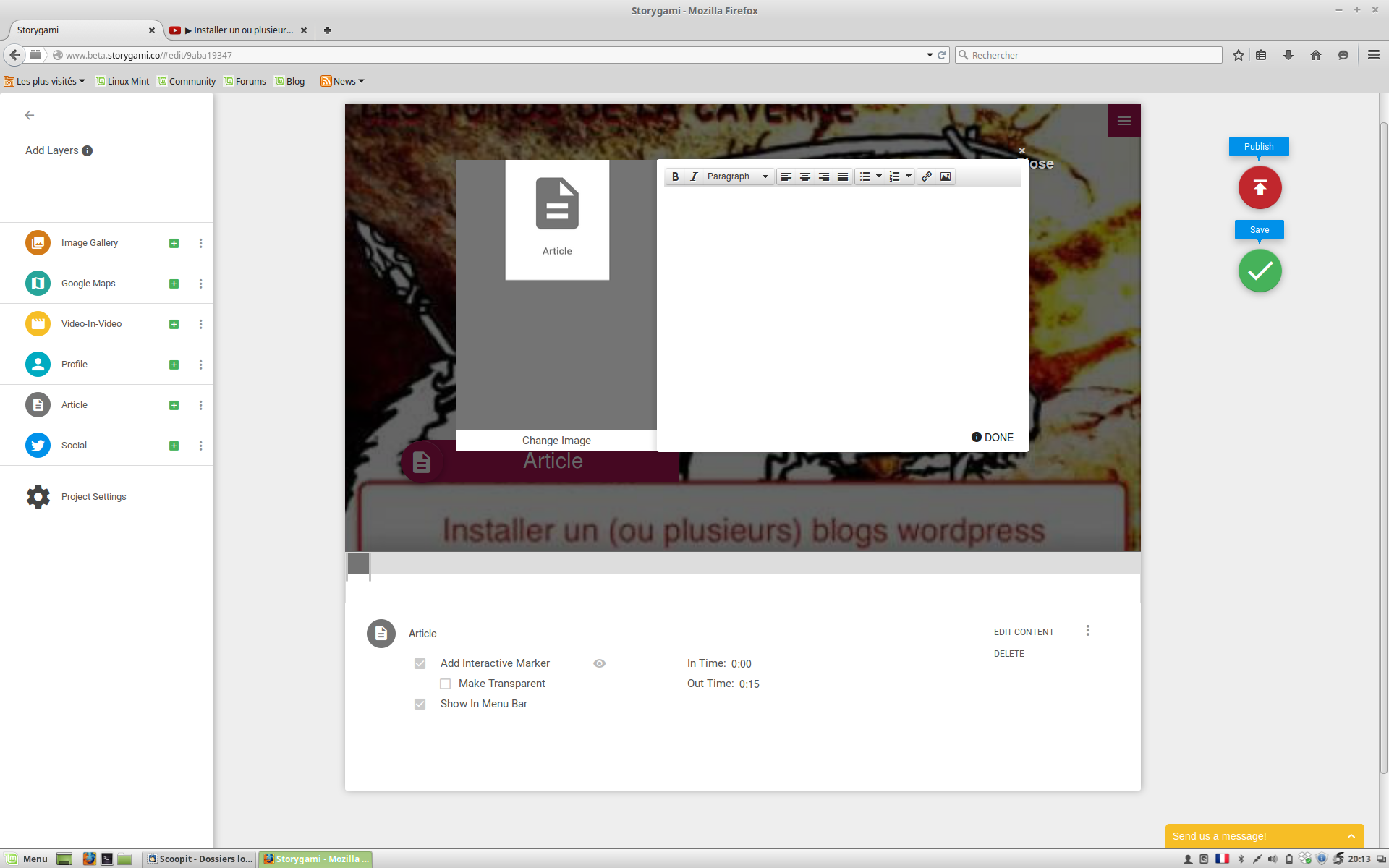This screenshot has width=1389, height=868.
Task: Click inside the article text area
Action: click(843, 307)
